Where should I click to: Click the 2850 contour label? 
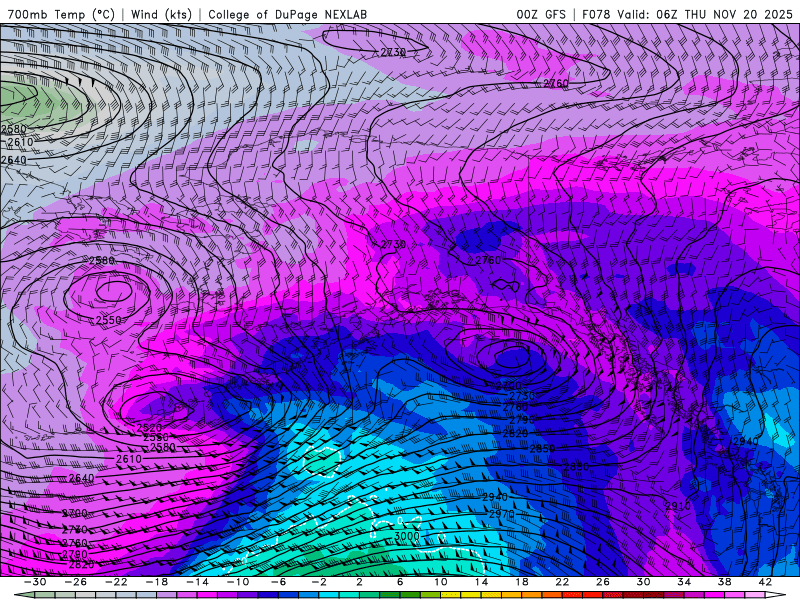pos(542,448)
